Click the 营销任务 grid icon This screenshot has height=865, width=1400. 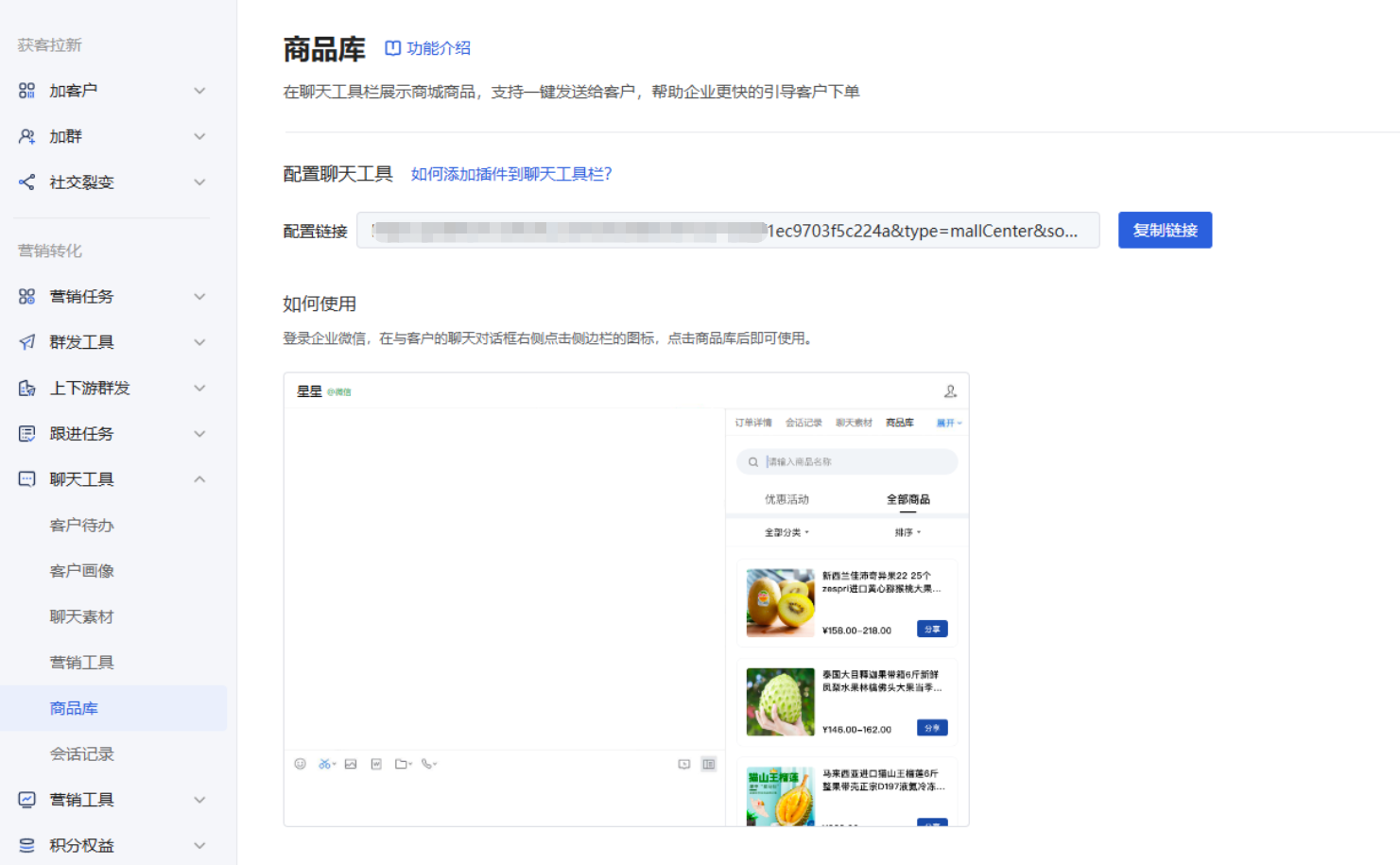(26, 297)
